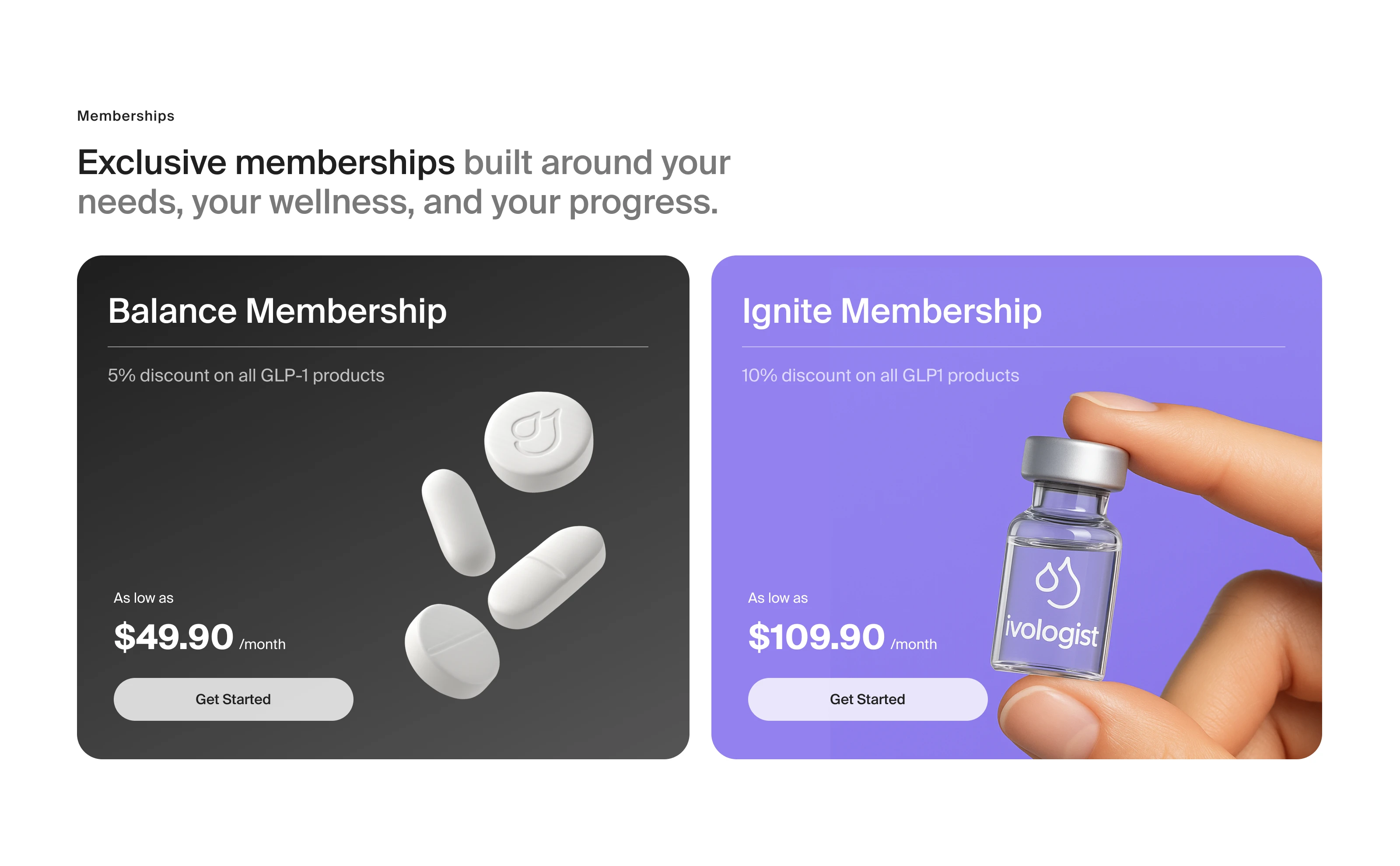Click As low as label in Balance card
This screenshot has width=1400, height=866.
[143, 598]
